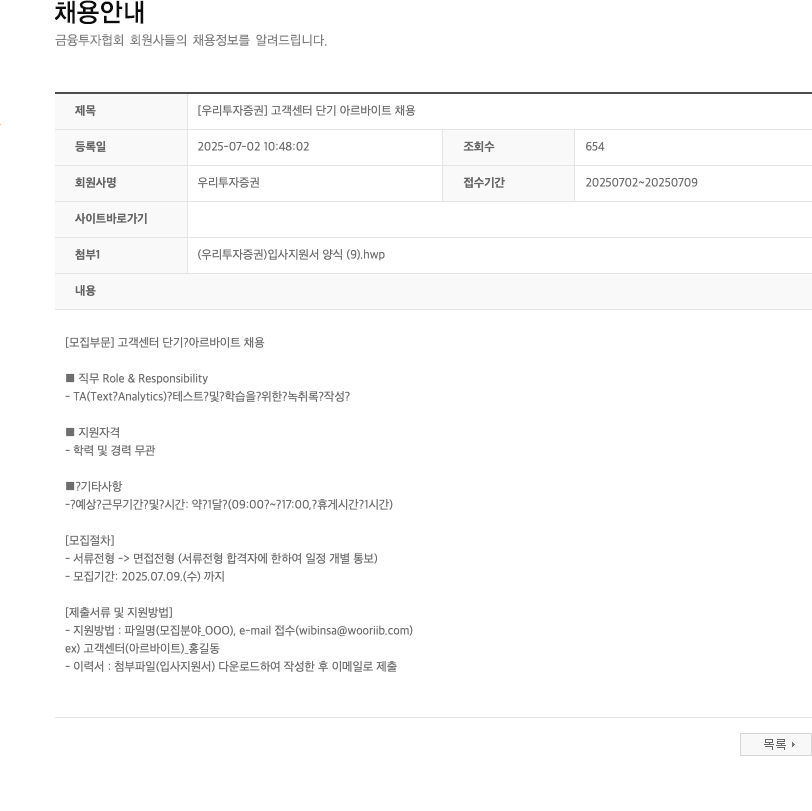The width and height of the screenshot is (812, 811).
Task: Click the 등록일 row label
Action: [x=90, y=147]
